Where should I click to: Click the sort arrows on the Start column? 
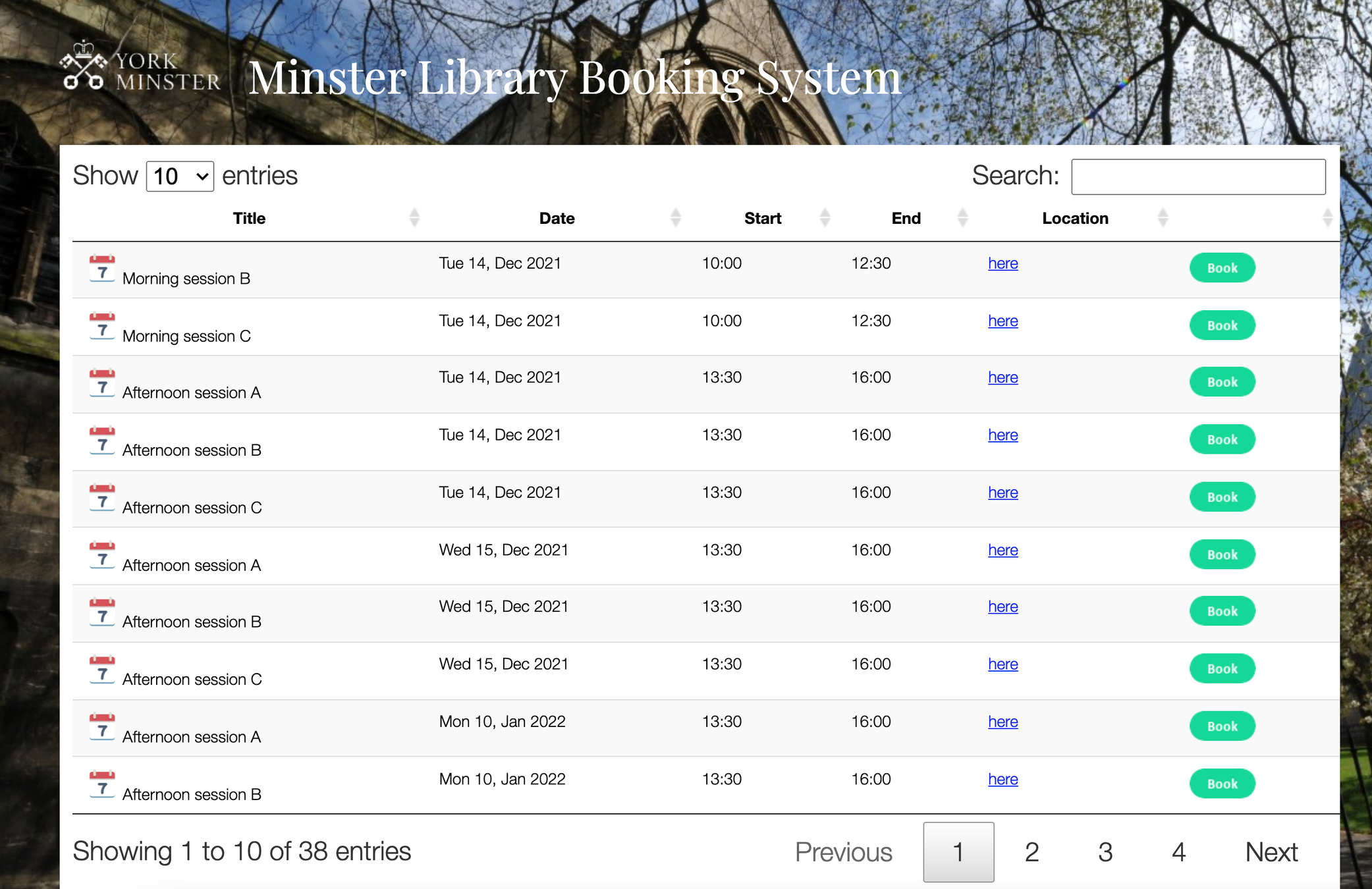[825, 218]
